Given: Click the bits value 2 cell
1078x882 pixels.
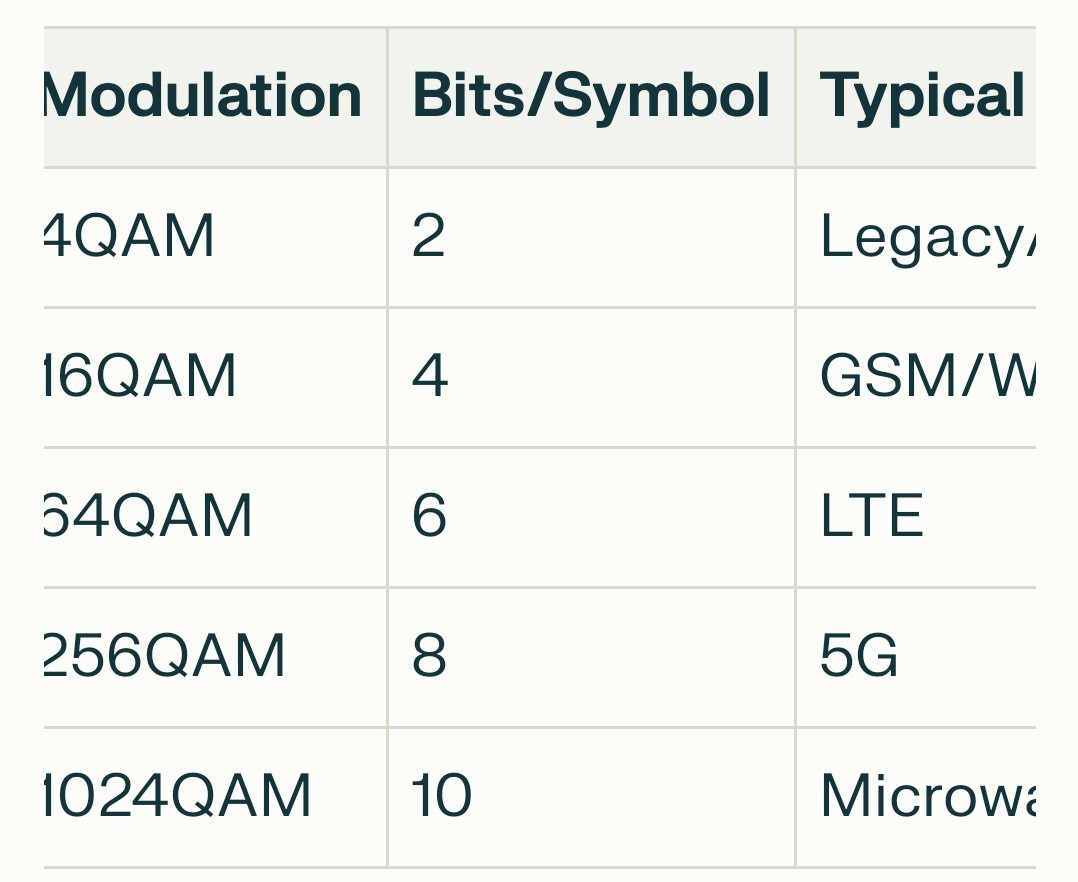Looking at the screenshot, I should coord(591,238).
